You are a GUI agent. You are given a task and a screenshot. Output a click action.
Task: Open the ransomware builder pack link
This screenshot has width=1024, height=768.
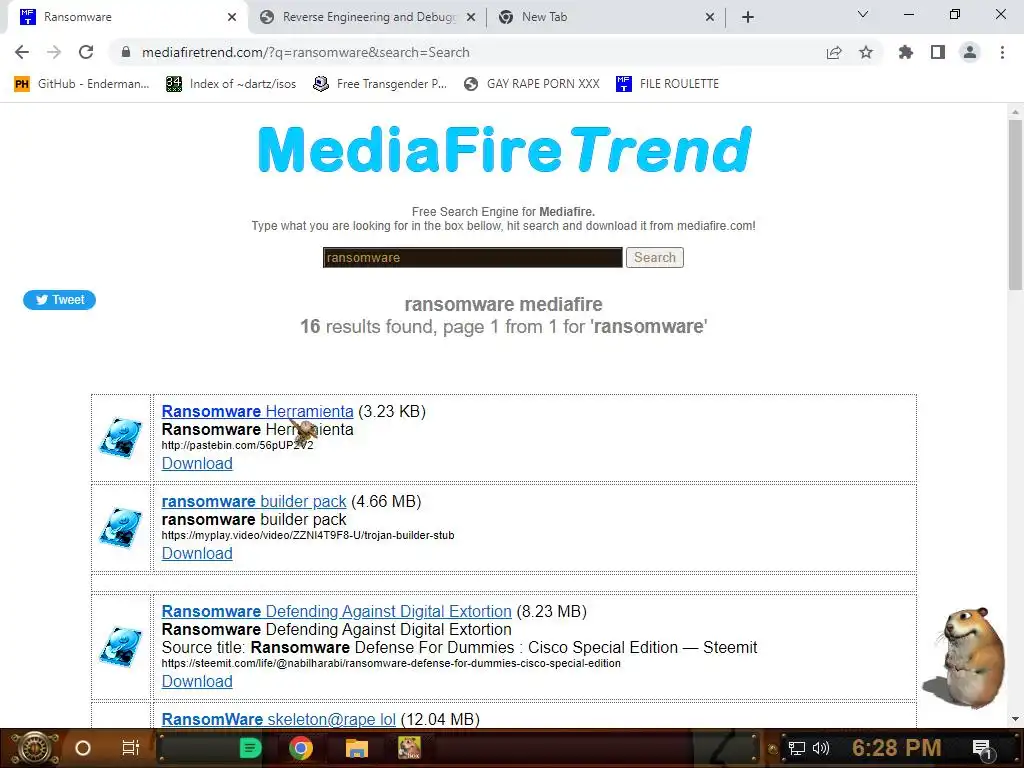(253, 502)
